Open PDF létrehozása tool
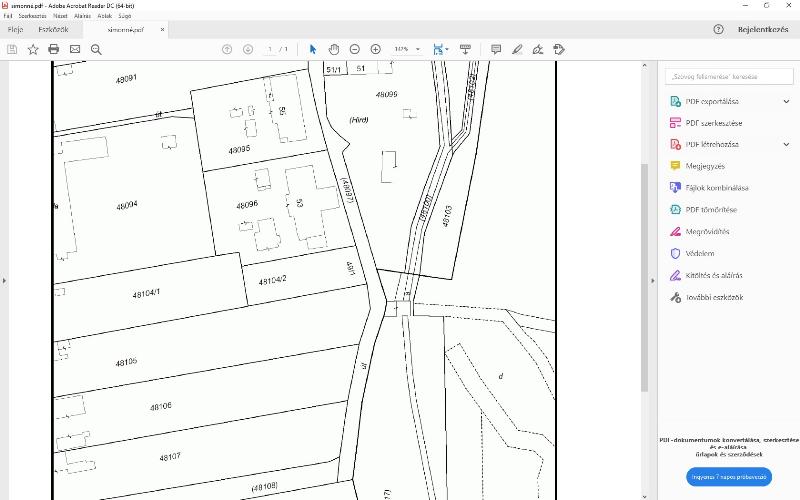The height and width of the screenshot is (500, 800). 712,144
